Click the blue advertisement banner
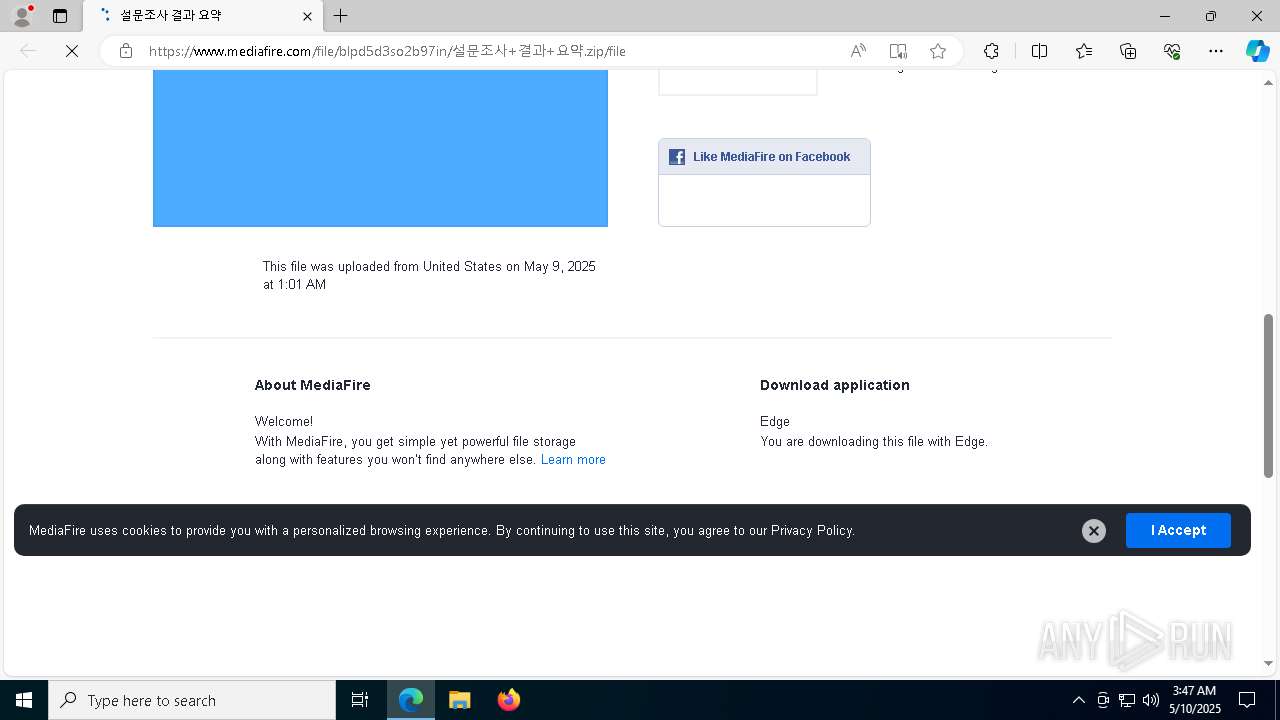The image size is (1280, 720). [x=380, y=148]
